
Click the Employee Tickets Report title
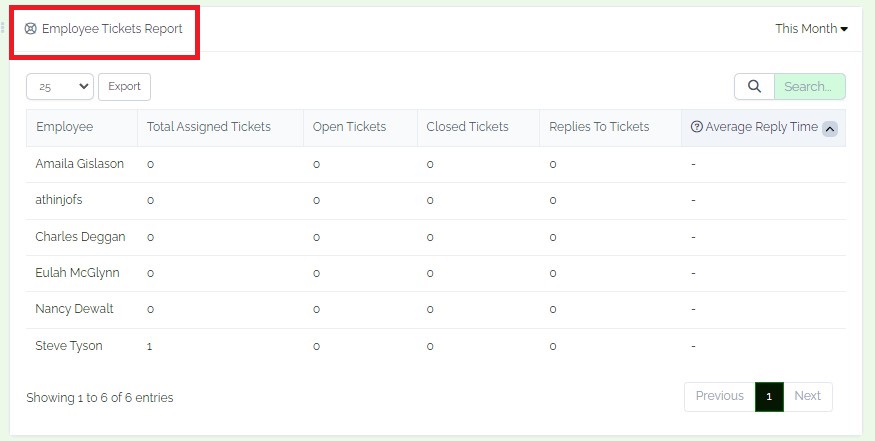pyautogui.click(x=112, y=28)
